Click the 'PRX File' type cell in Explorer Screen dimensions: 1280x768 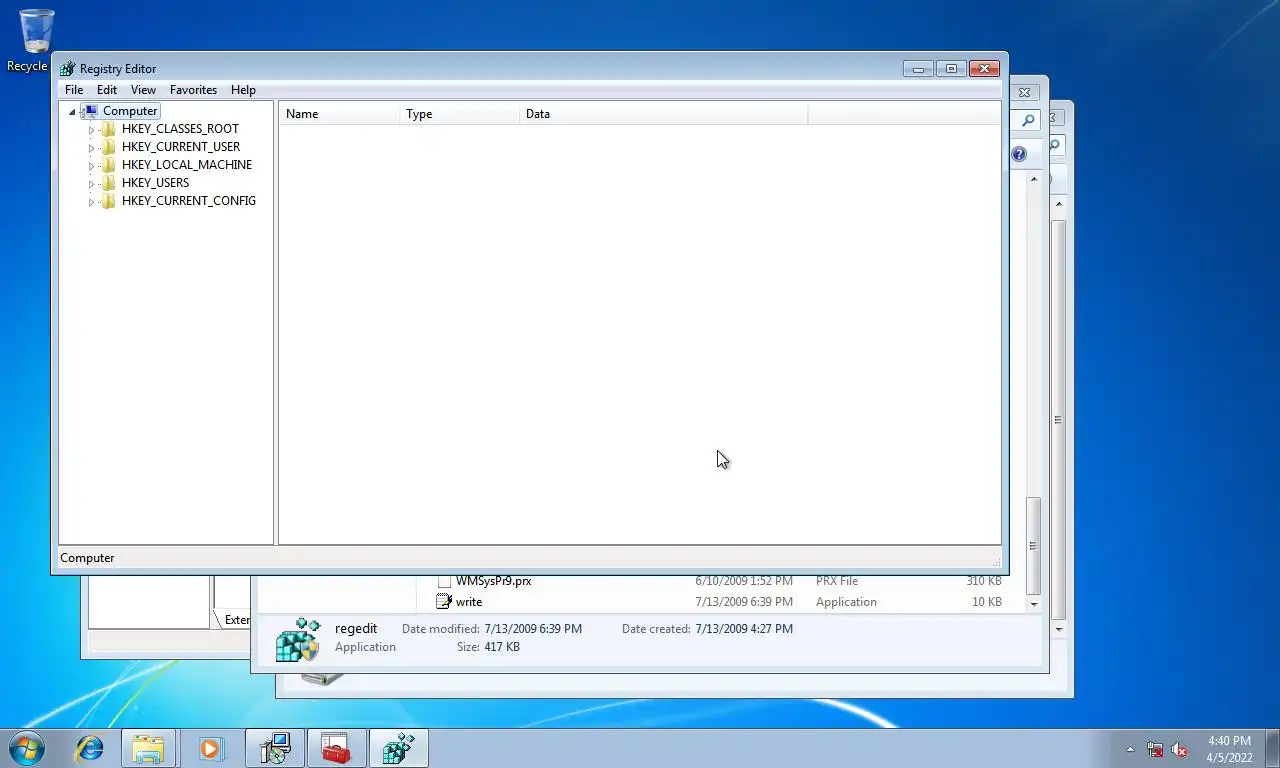(837, 581)
